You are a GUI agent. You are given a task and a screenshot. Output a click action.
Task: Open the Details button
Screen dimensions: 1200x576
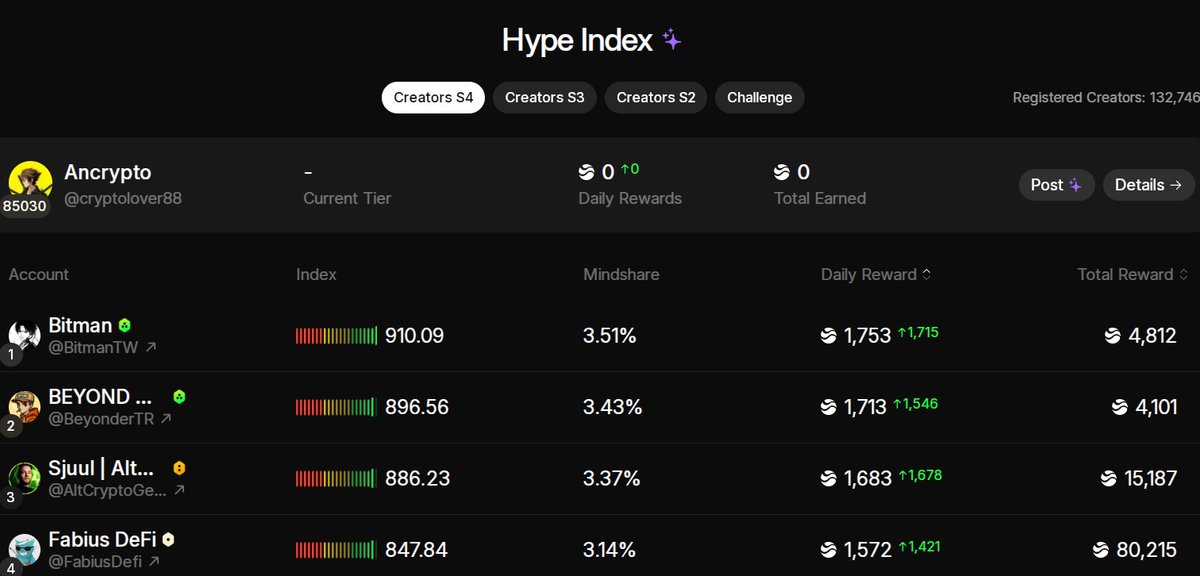point(1149,185)
